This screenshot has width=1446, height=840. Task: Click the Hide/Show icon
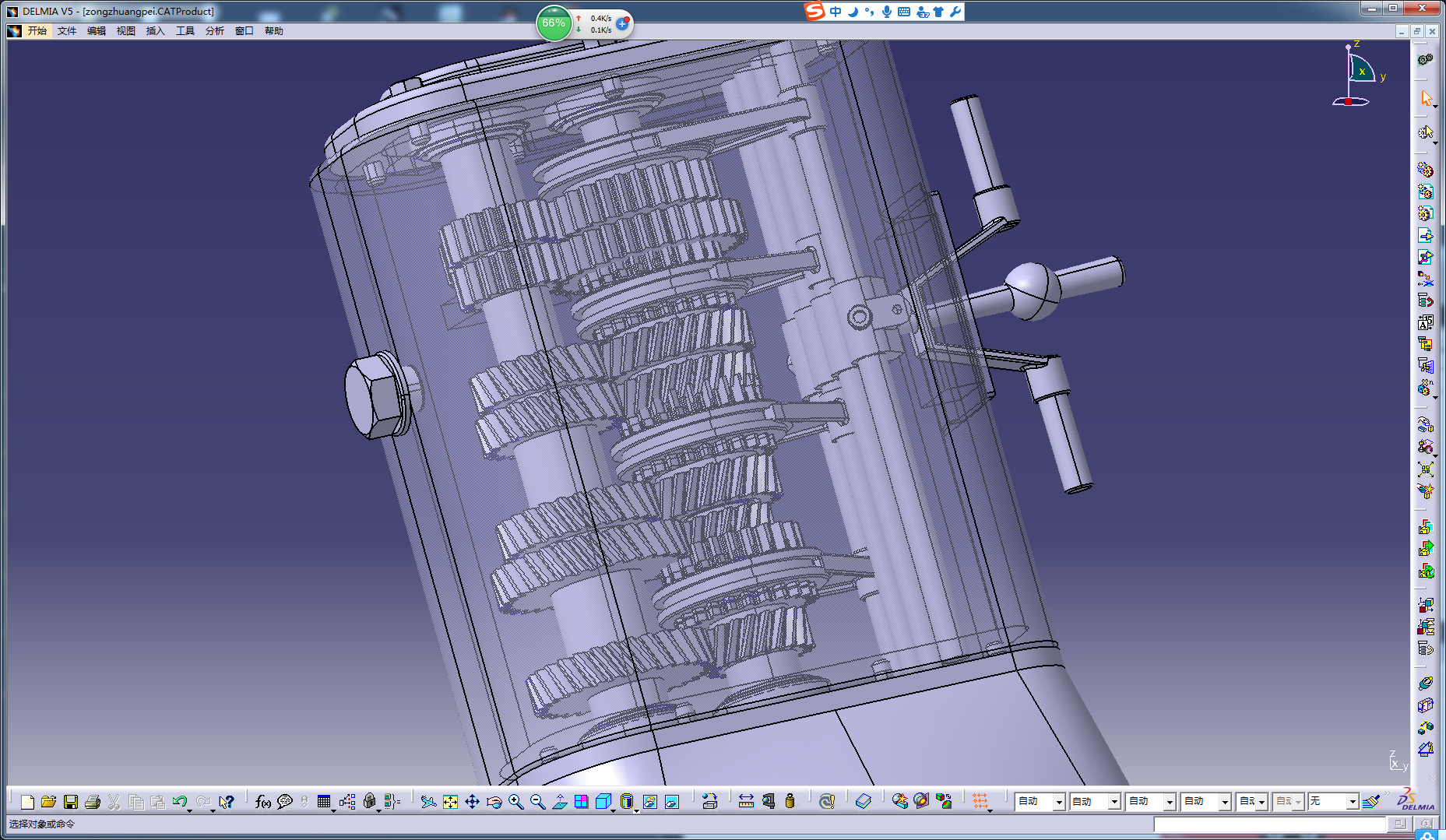click(649, 802)
